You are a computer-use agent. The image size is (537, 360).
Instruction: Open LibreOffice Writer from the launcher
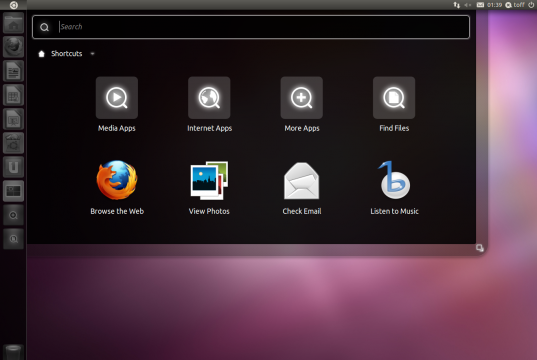pyautogui.click(x=13, y=71)
